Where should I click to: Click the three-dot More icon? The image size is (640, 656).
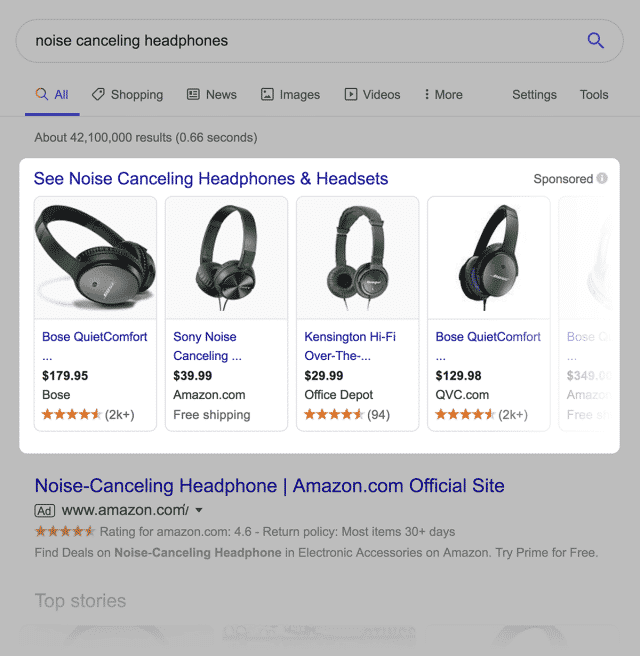click(x=427, y=94)
